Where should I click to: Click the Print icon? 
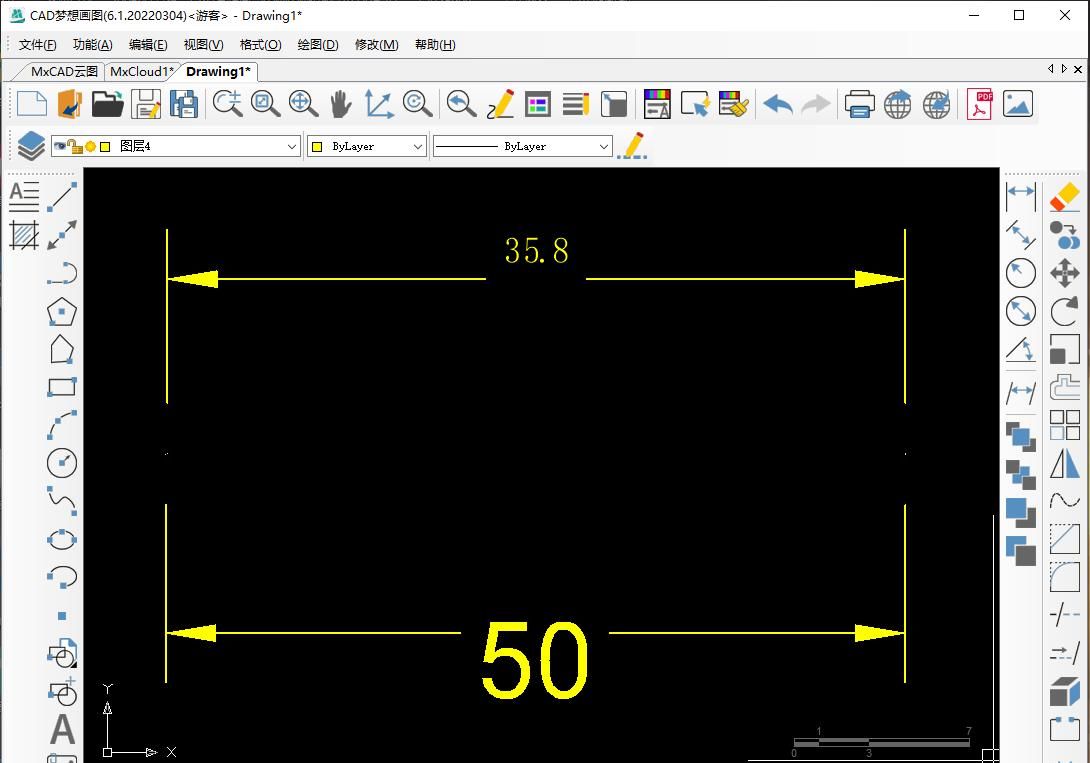[859, 104]
